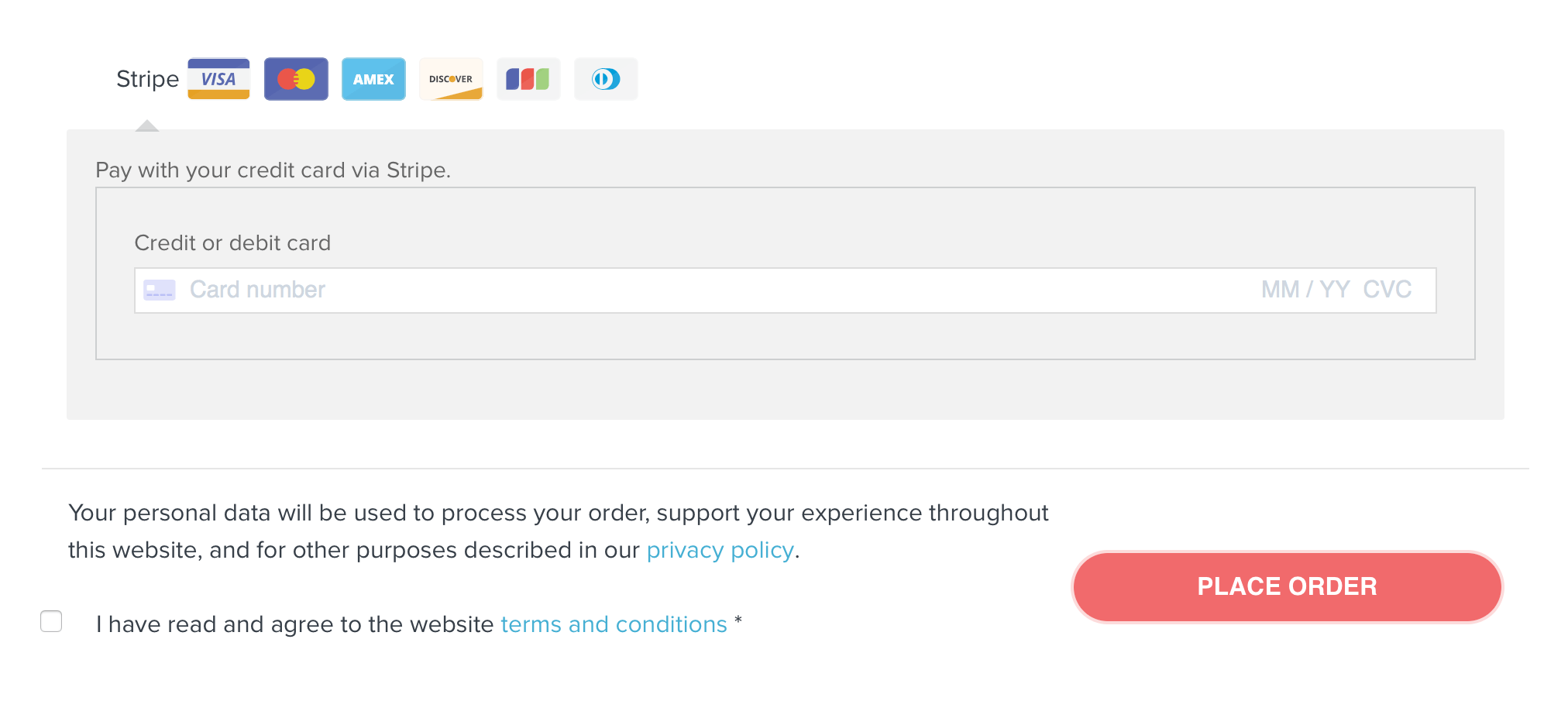Click the Card number input
The image size is (1568, 725).
click(x=620, y=290)
